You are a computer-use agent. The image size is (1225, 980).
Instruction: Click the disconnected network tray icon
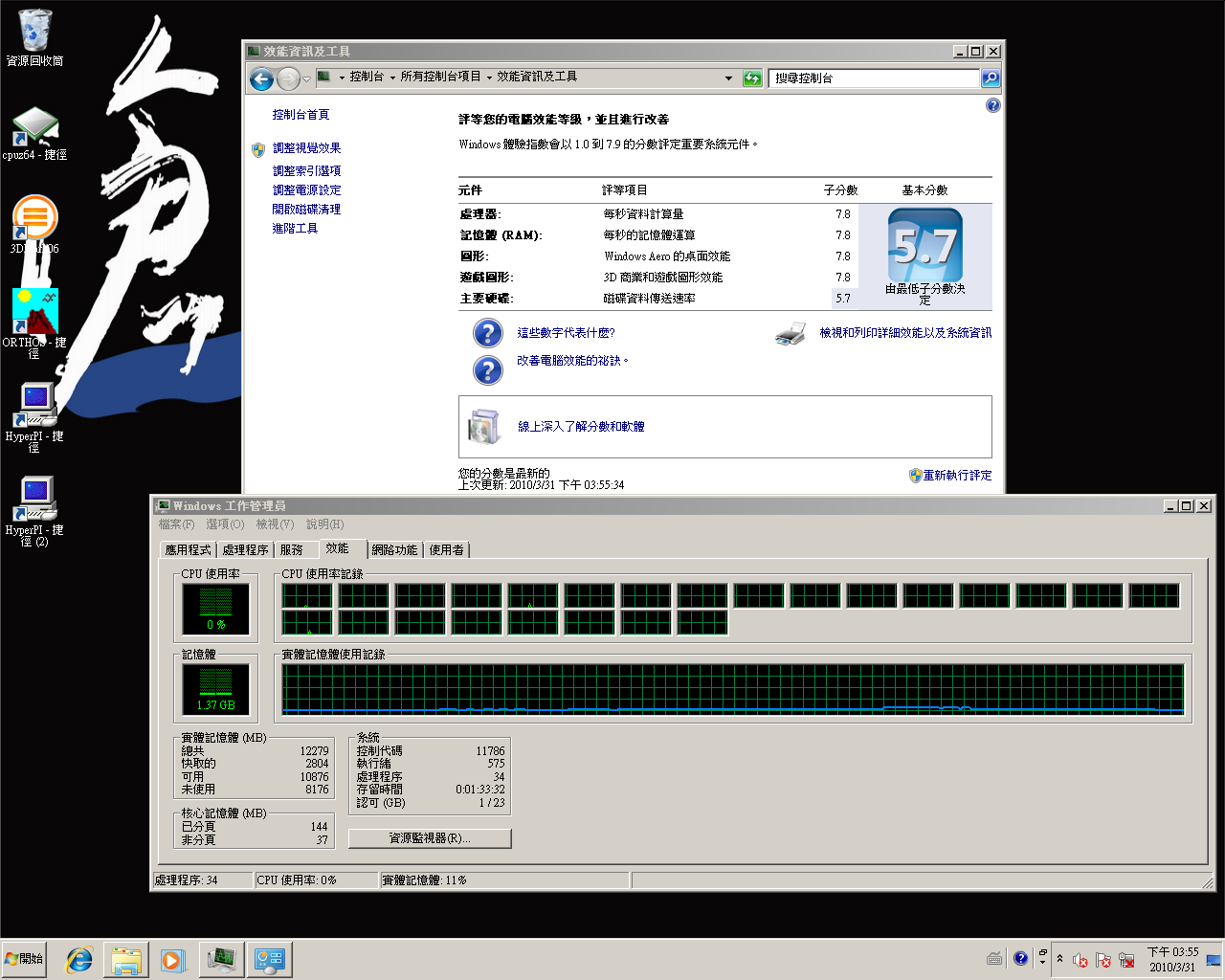[x=1126, y=960]
